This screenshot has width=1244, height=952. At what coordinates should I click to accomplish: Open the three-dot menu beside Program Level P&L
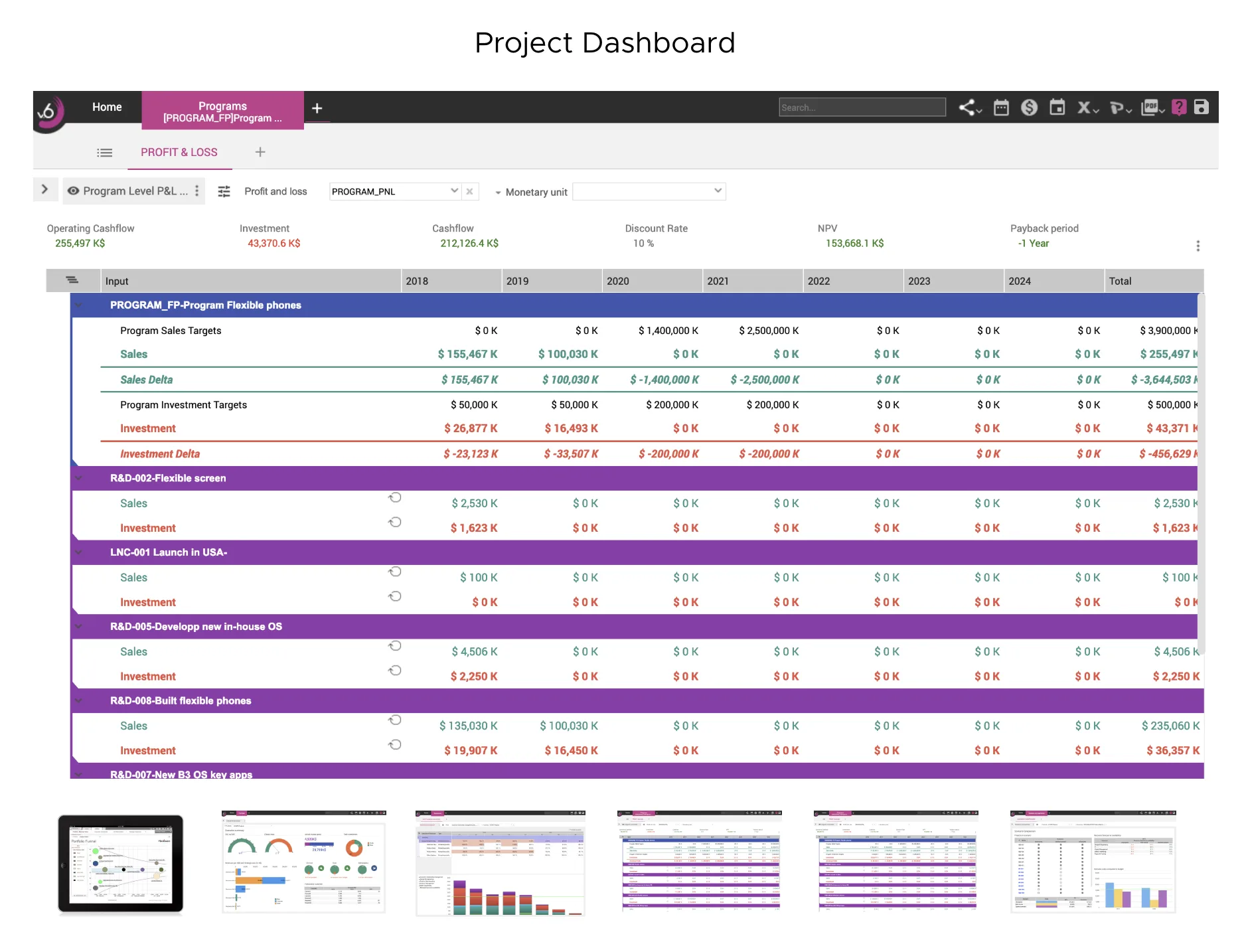click(196, 191)
